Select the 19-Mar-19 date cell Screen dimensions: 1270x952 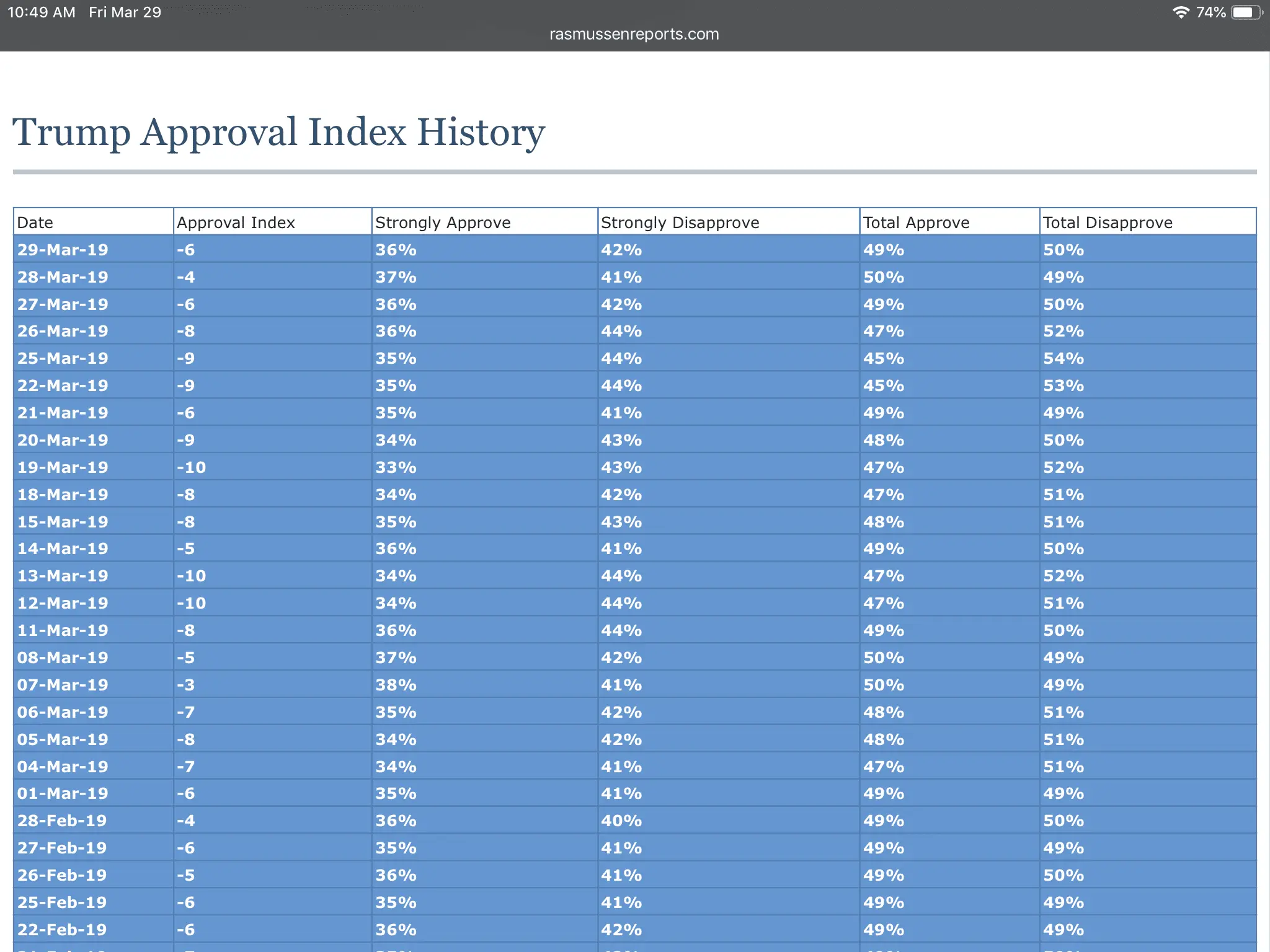(63, 467)
